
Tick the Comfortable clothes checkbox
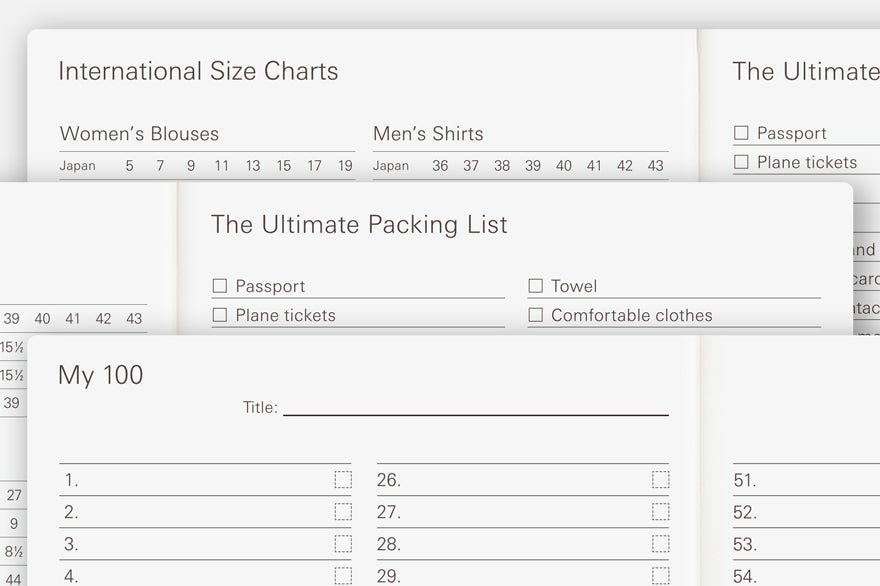535,315
